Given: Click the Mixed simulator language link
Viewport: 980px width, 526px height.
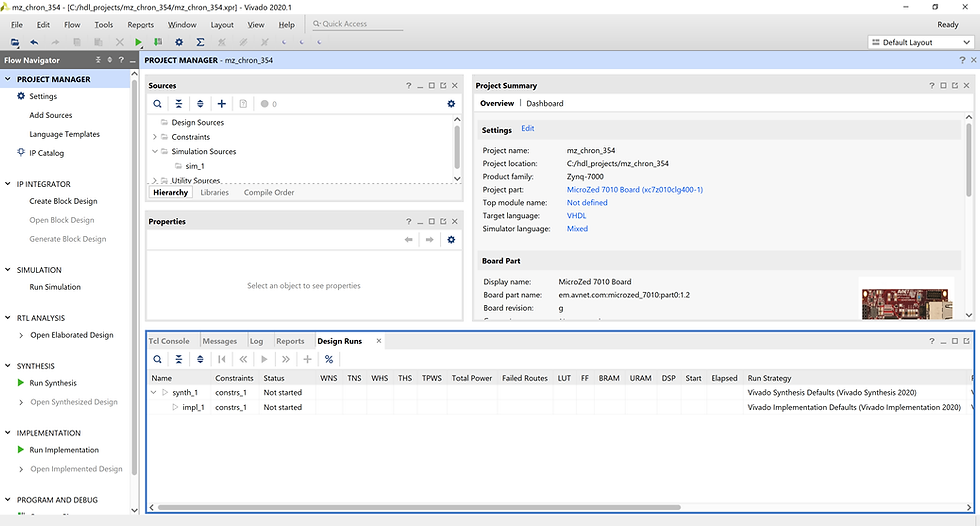Looking at the screenshot, I should (x=577, y=229).
